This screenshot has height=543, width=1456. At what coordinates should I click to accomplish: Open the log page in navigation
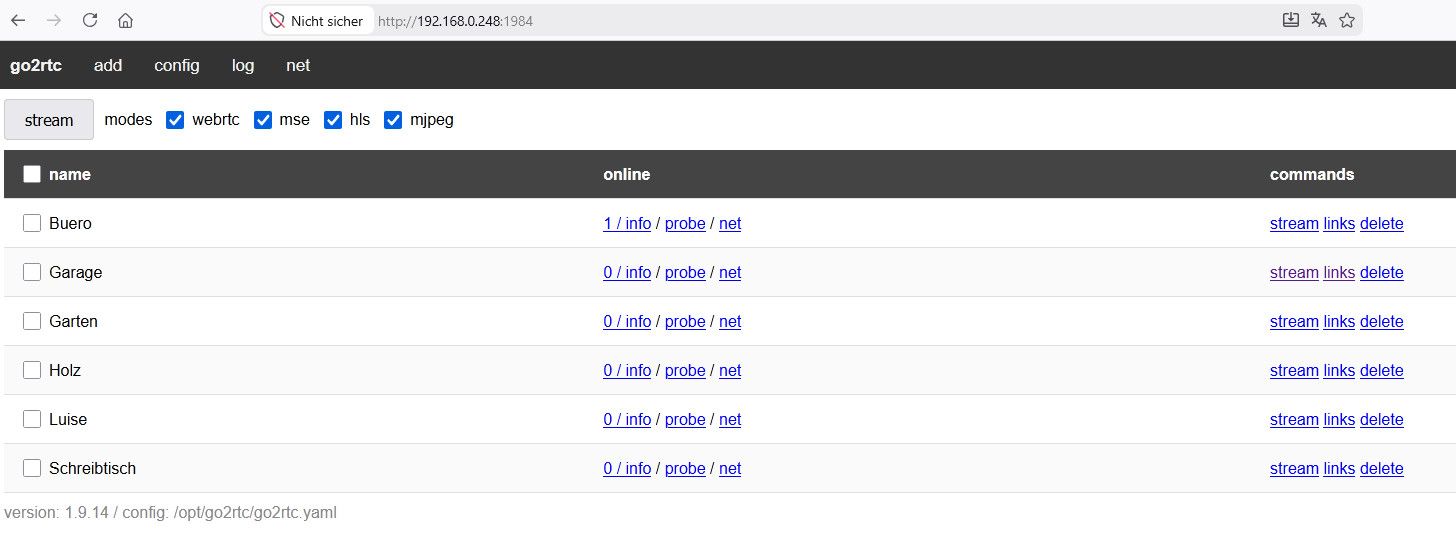point(243,65)
